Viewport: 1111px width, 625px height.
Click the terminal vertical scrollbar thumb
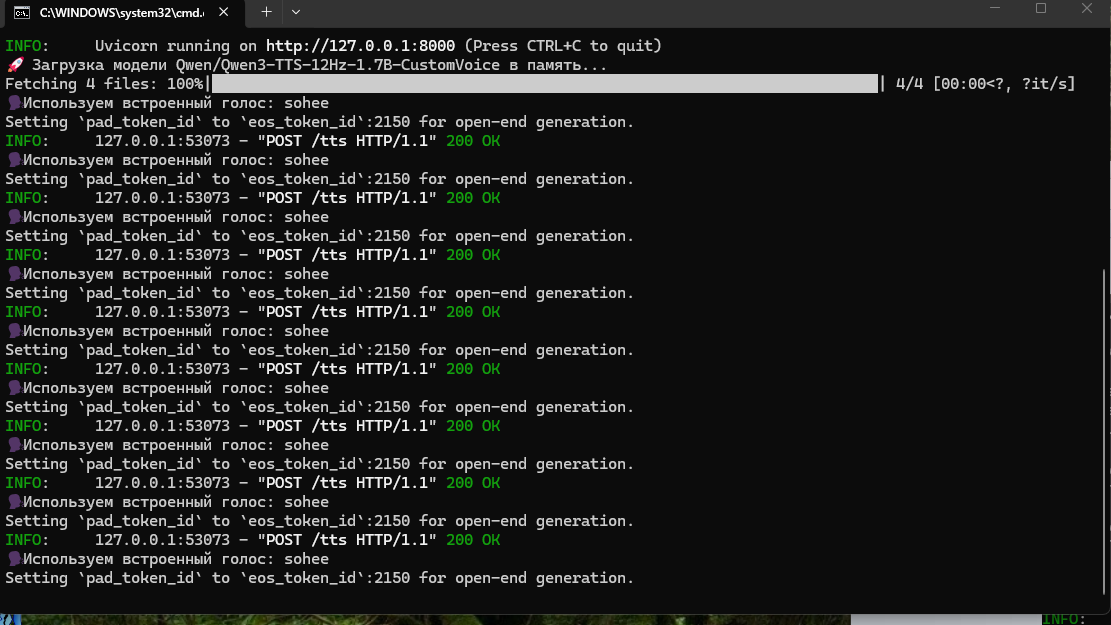(x=1105, y=432)
